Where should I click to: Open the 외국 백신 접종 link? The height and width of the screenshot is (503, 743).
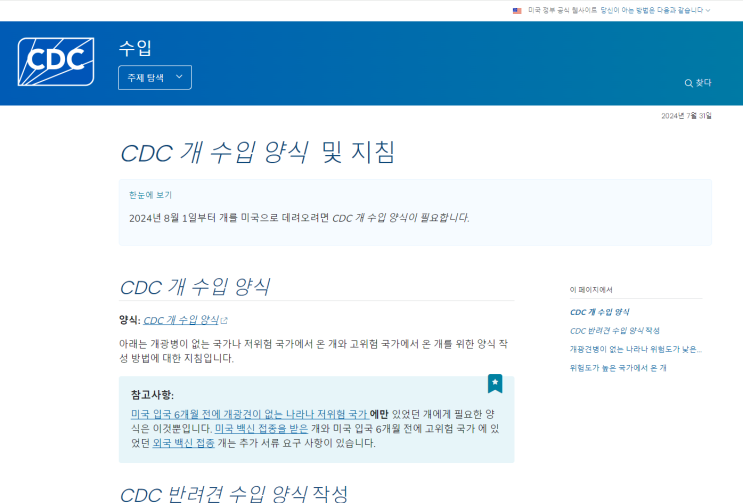click(x=183, y=443)
